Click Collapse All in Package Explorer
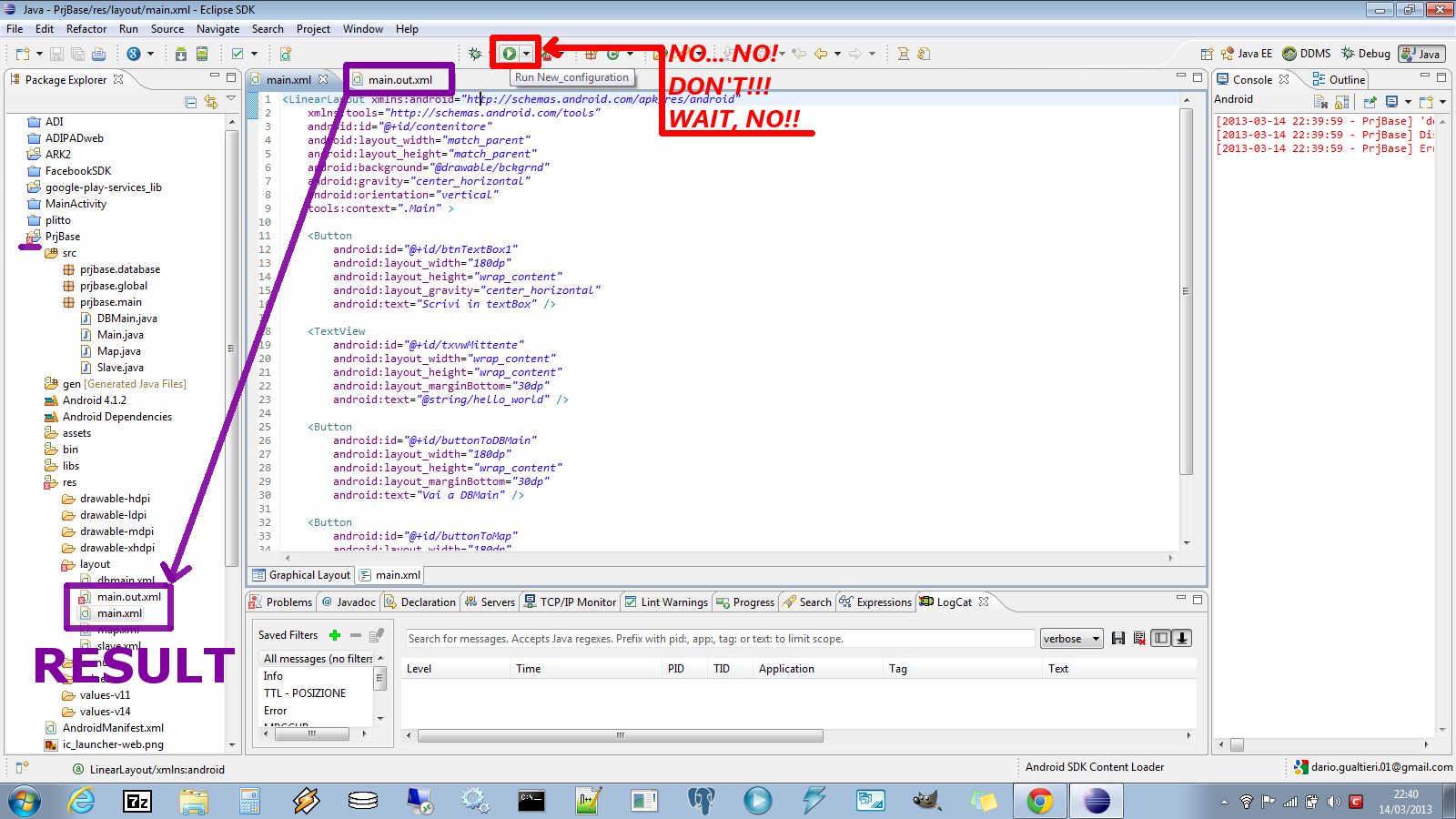The height and width of the screenshot is (819, 1456). 190,102
